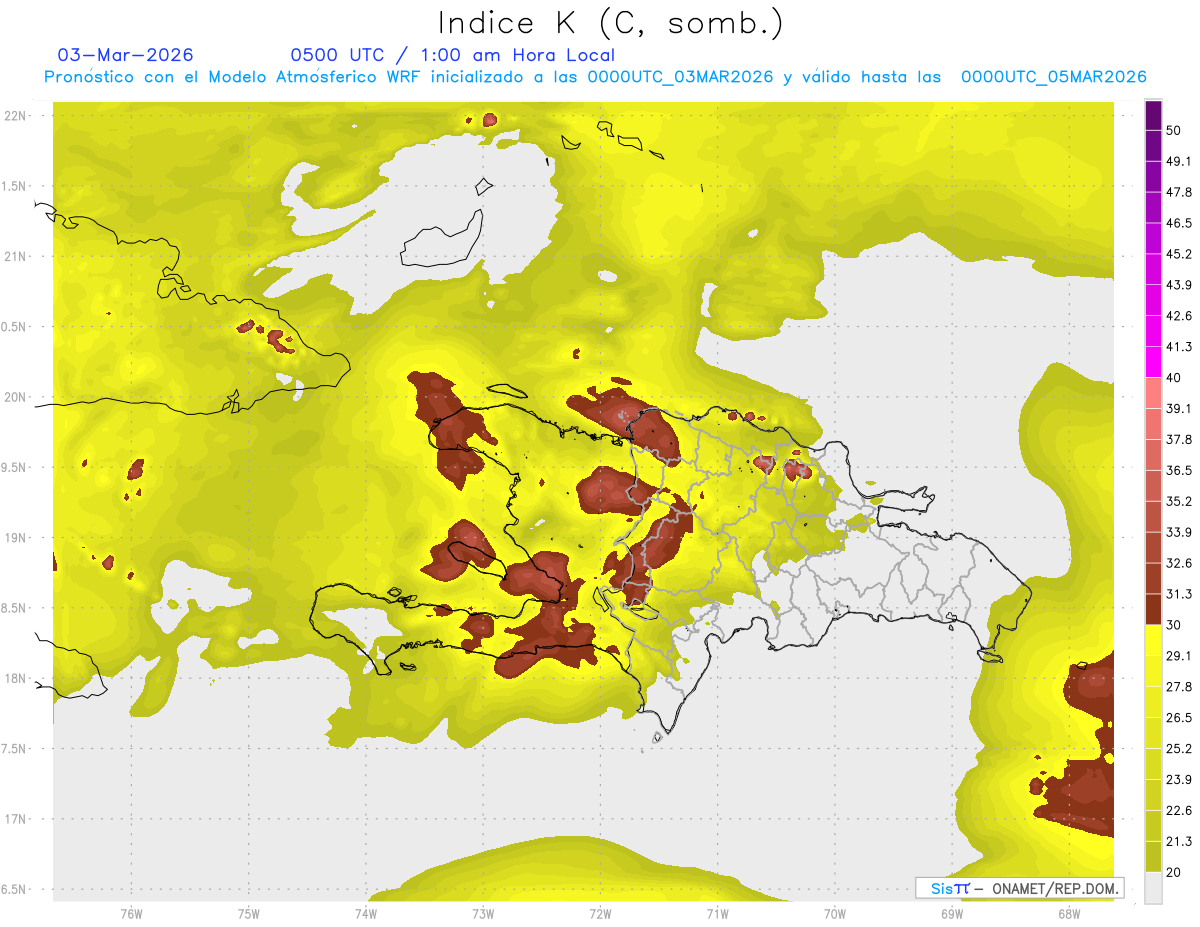The image size is (1200, 927).
Task: Click the colorbar value '32.6'
Action: click(x=1180, y=563)
